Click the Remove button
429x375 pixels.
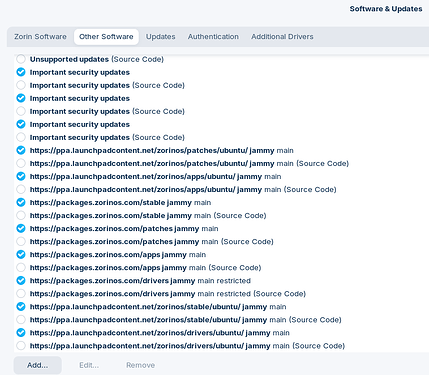pos(140,365)
